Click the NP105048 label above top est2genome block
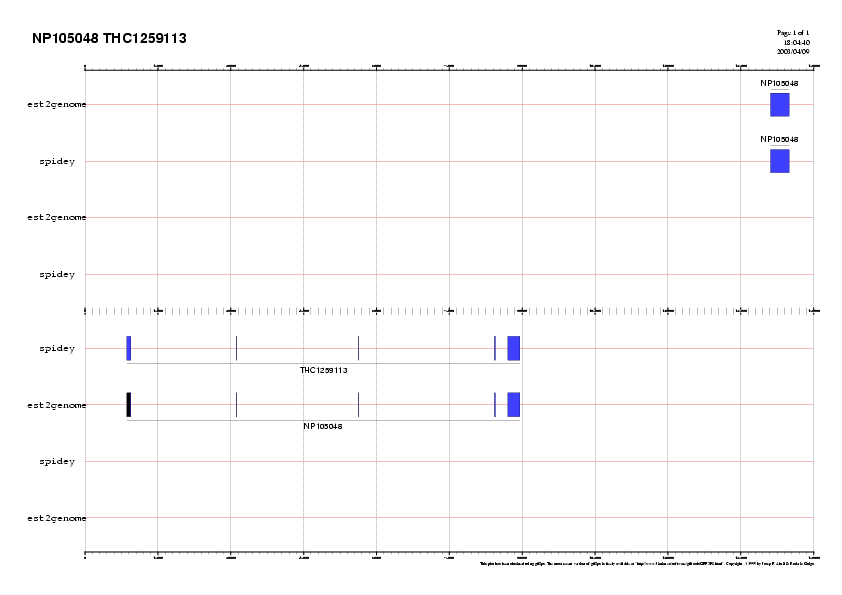The image size is (842, 595). tap(779, 83)
